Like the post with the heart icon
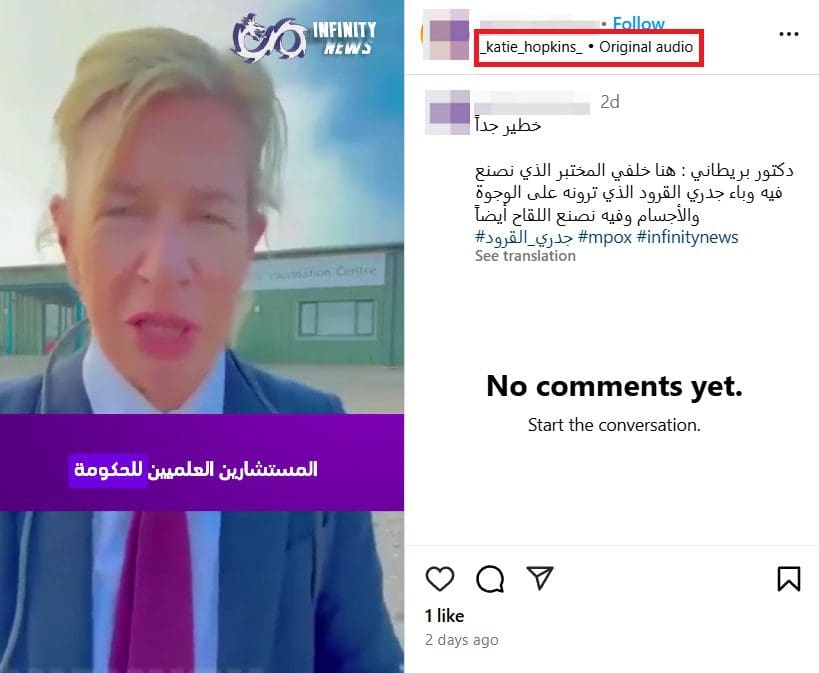Image resolution: width=819 pixels, height=673 pixels. (440, 578)
